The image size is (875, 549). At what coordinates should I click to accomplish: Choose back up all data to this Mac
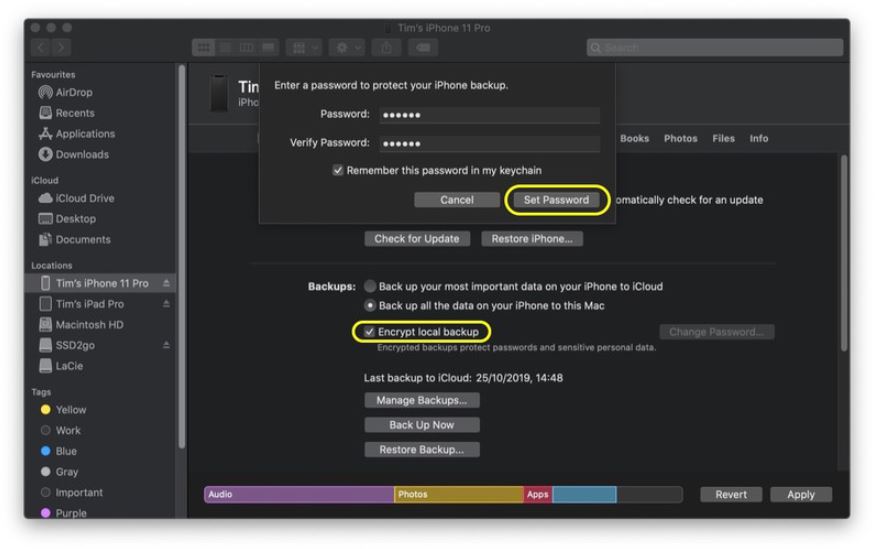[369, 306]
